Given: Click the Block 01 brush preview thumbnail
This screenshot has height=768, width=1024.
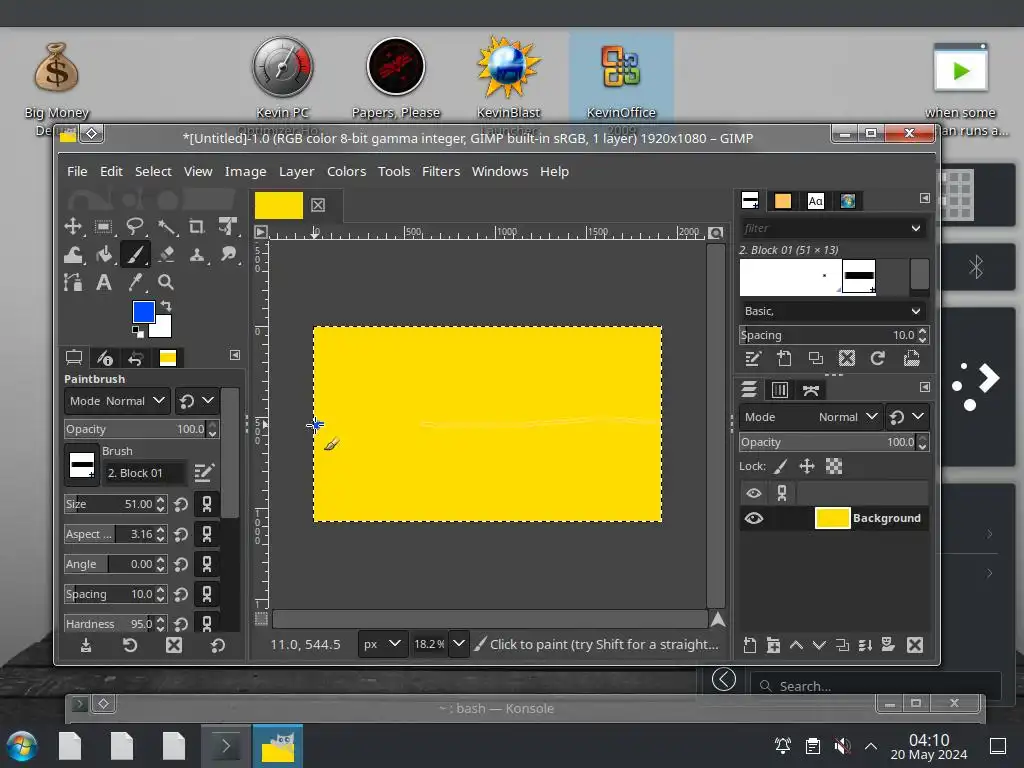Looking at the screenshot, I should click(x=82, y=465).
